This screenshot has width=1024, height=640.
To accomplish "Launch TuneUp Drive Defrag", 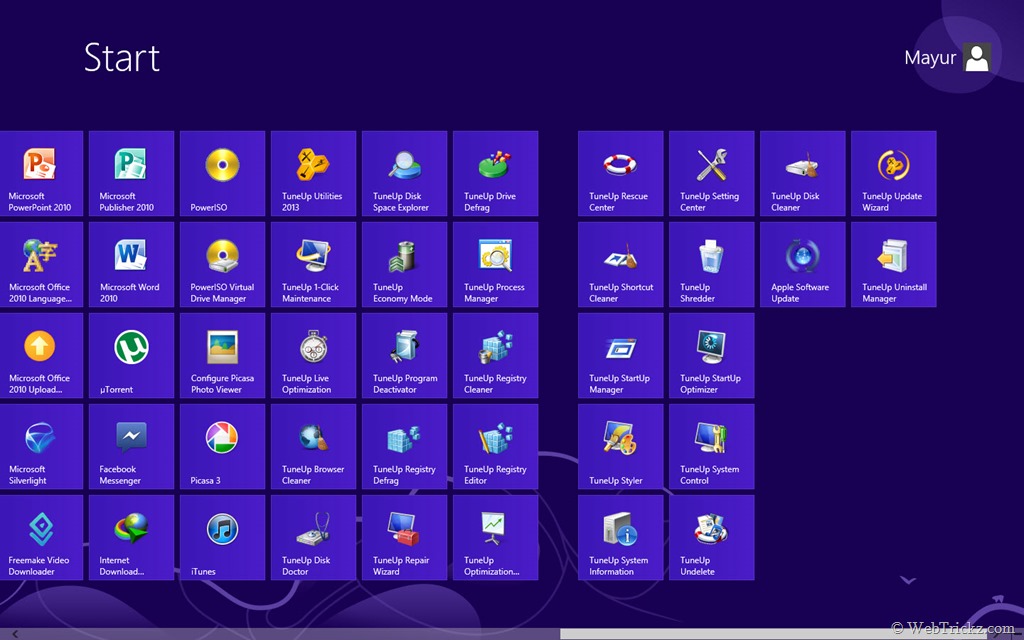I will point(496,173).
